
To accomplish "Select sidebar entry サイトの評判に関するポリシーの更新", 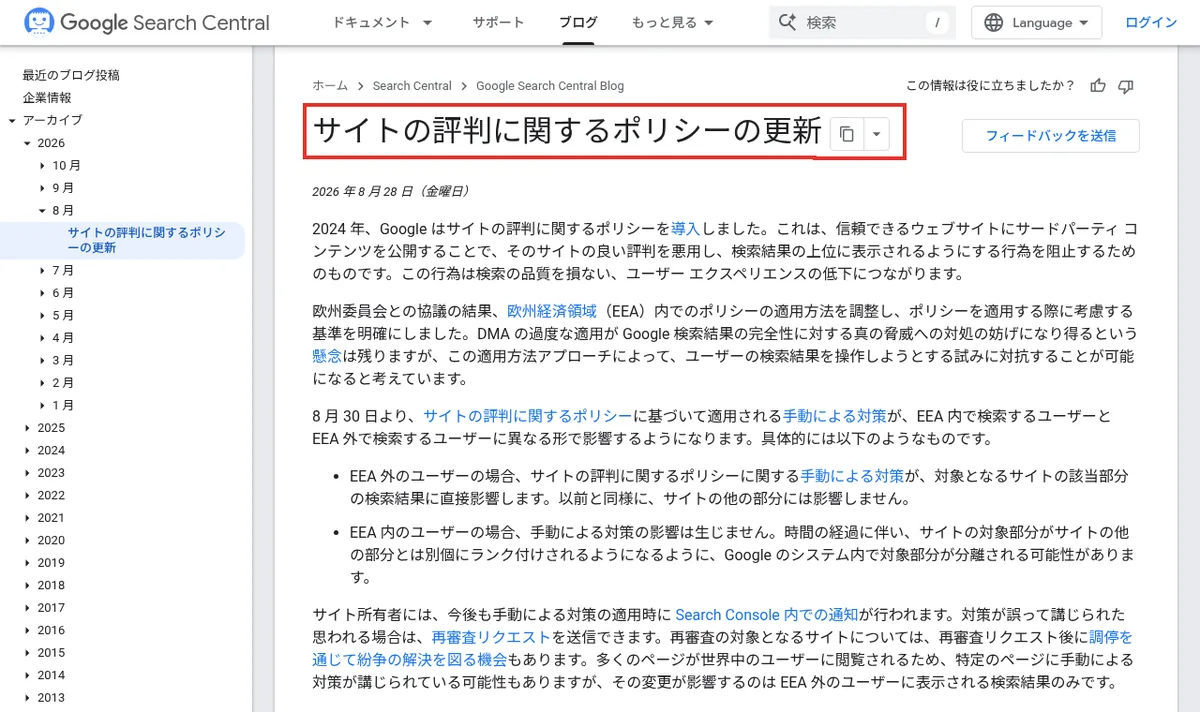I will click(x=147, y=240).
